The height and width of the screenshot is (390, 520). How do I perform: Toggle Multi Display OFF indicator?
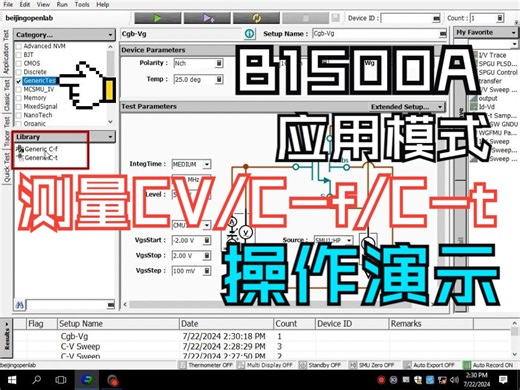(x=265, y=365)
